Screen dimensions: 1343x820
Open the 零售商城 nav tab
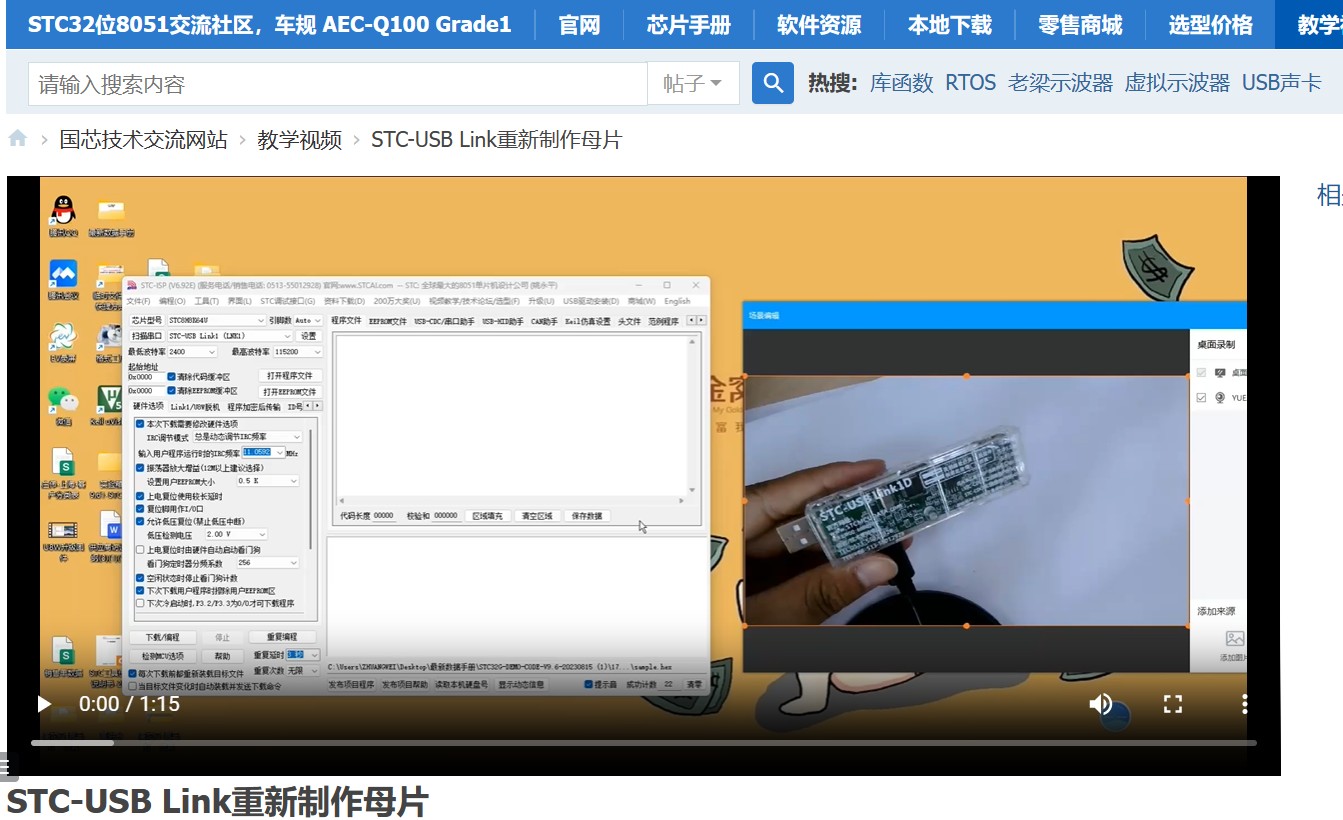click(x=1080, y=25)
